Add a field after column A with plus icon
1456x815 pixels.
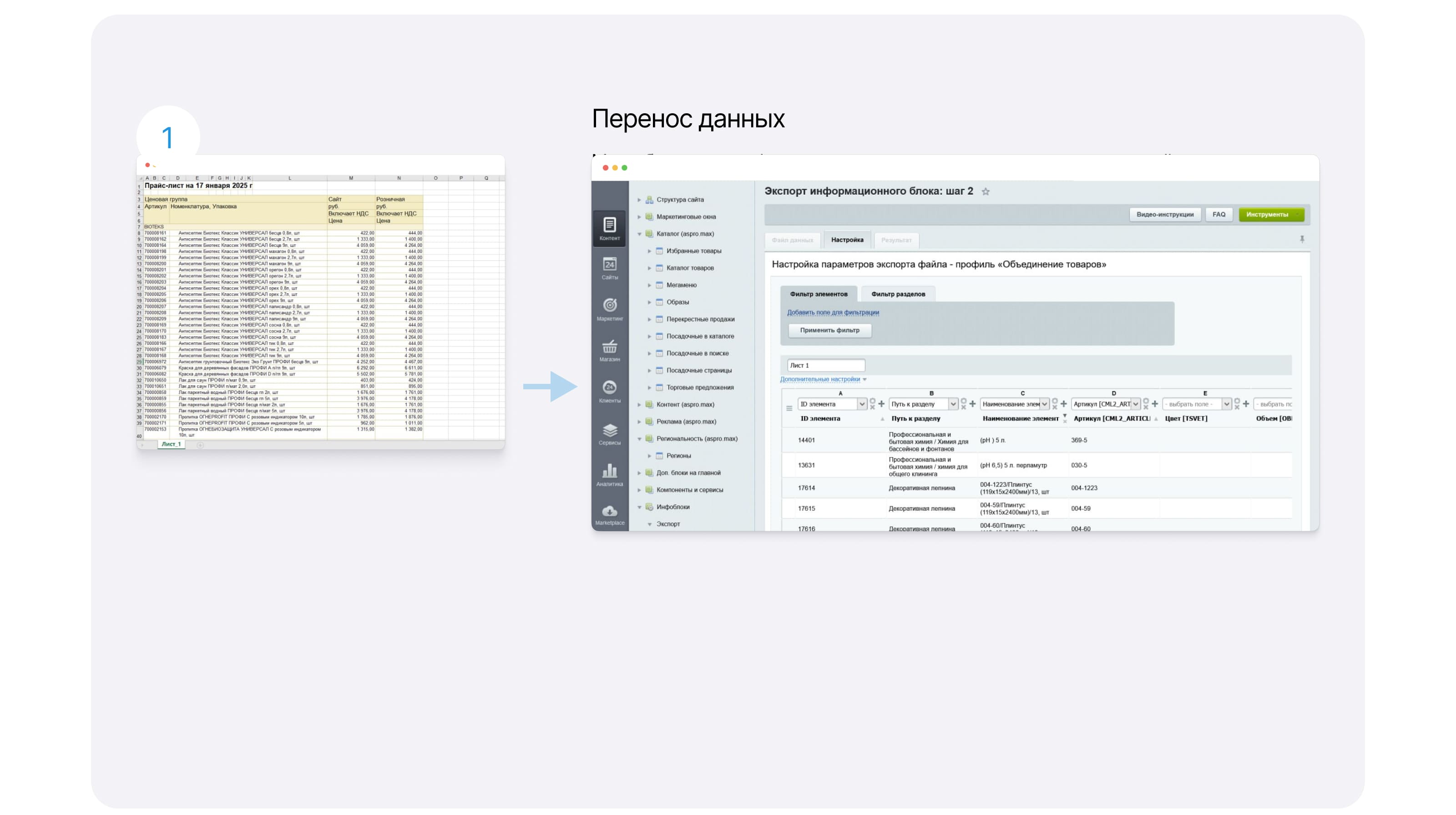(881, 404)
